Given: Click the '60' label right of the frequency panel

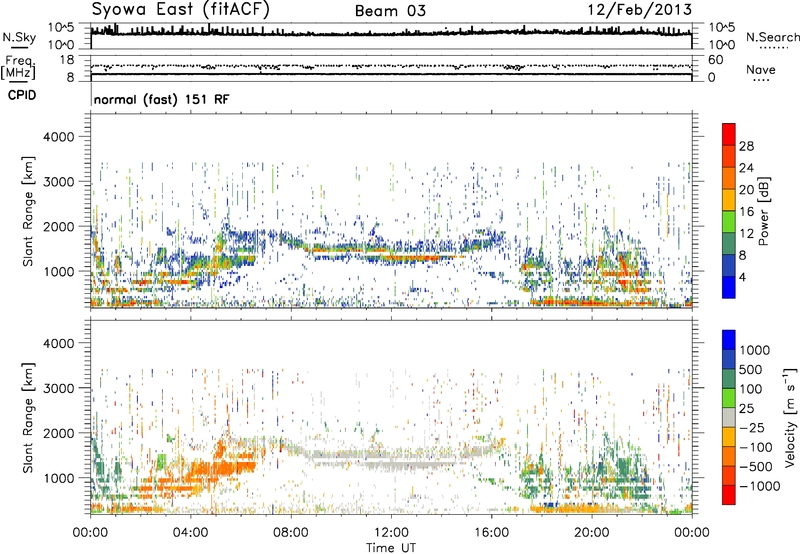Looking at the screenshot, I should [x=715, y=60].
